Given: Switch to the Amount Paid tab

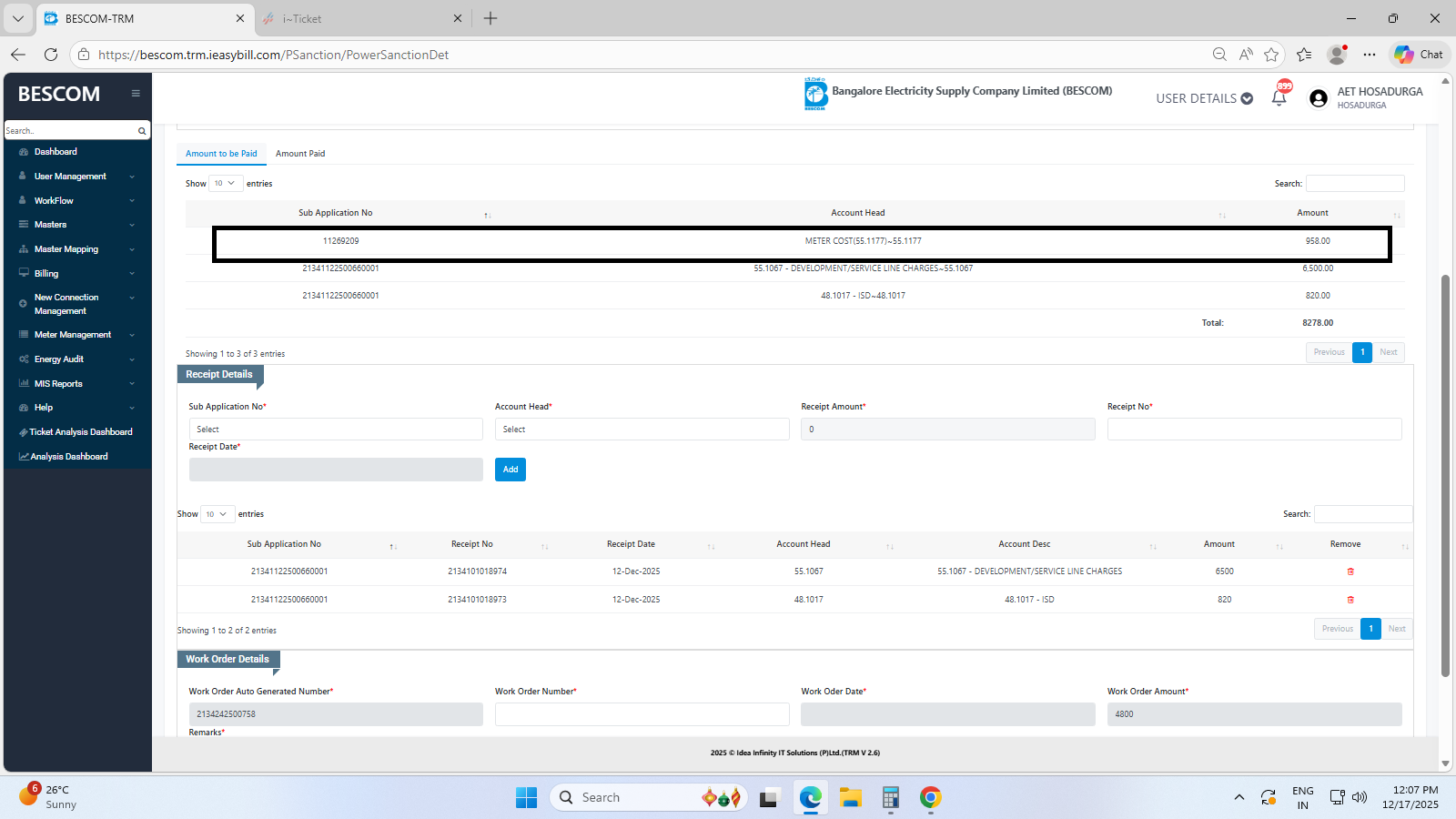Looking at the screenshot, I should click(x=300, y=154).
